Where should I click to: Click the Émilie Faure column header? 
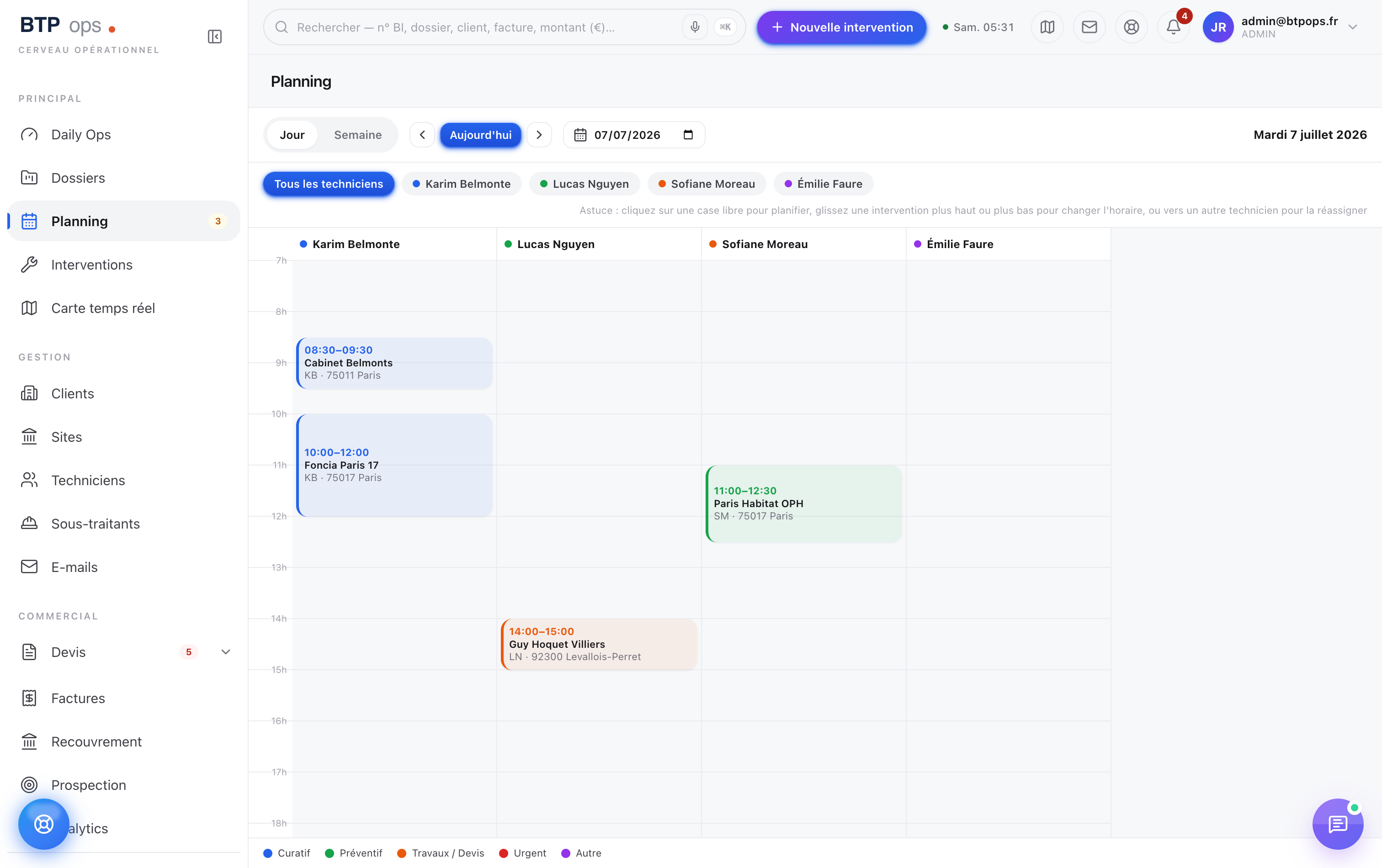[1008, 244]
